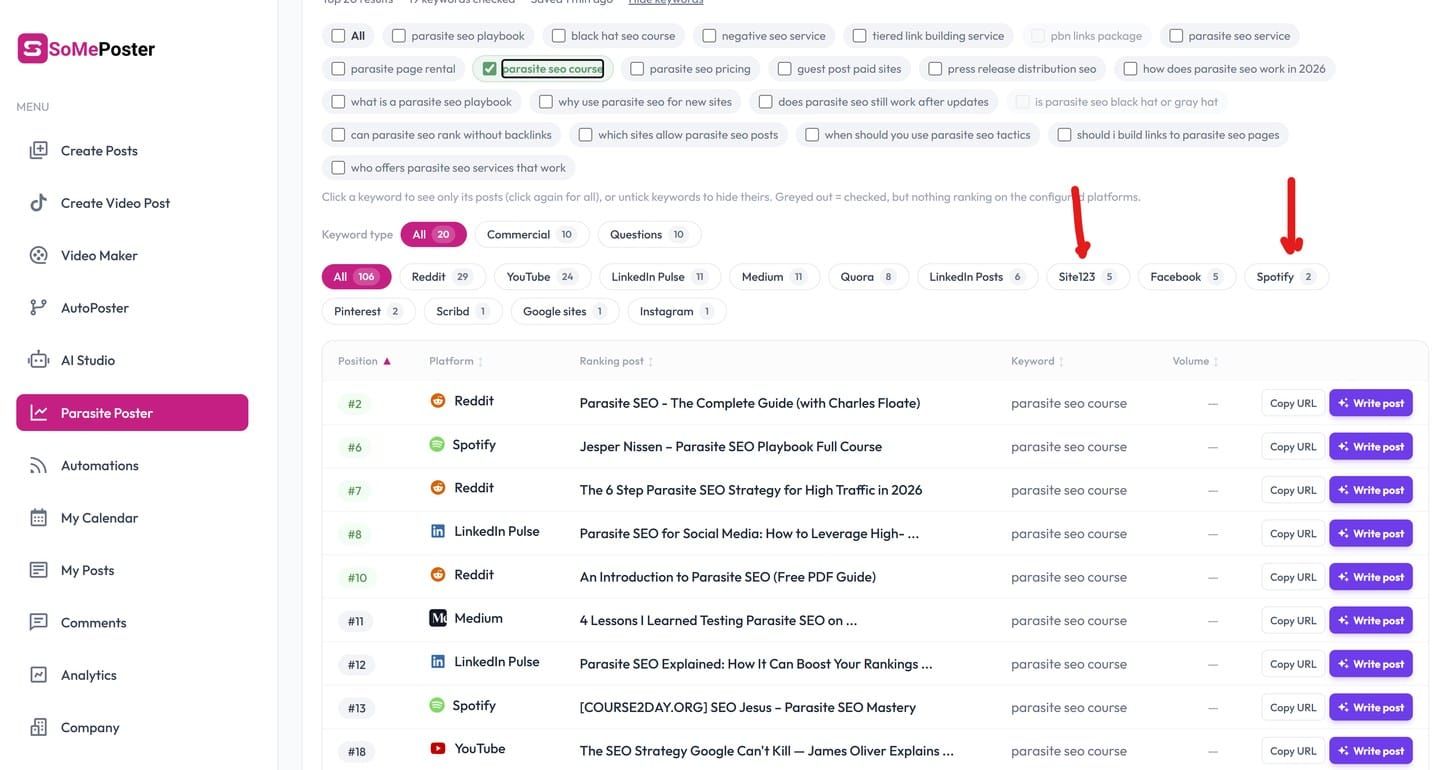1440x770 pixels.
Task: Check guest post paid sites keyword
Action: click(x=785, y=69)
